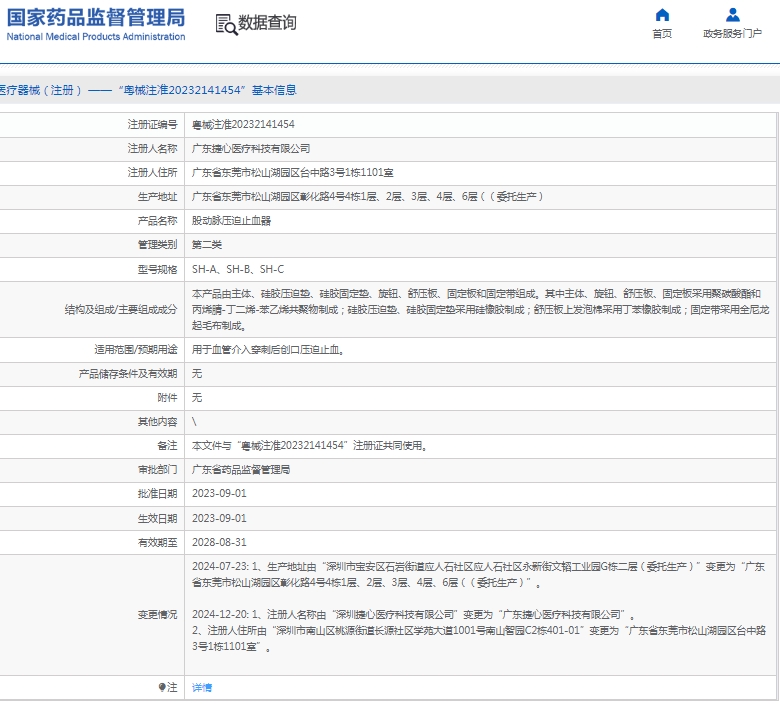Click the 附件 row label
This screenshot has width=780, height=706.
point(167,398)
